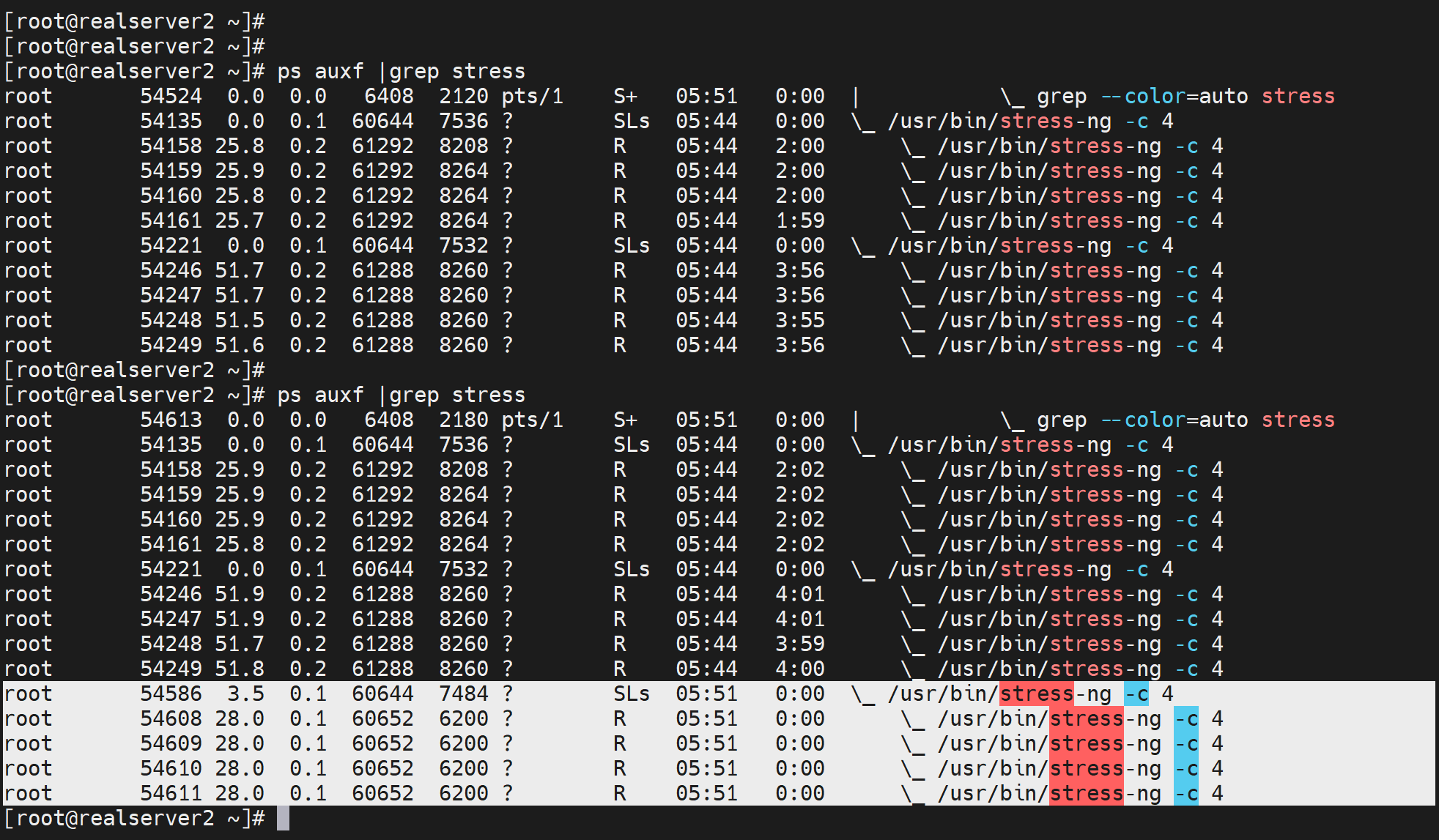Viewport: 1439px width, 840px height.
Task: Click CPU value 3.5 in the highlighted row
Action: [x=245, y=694]
